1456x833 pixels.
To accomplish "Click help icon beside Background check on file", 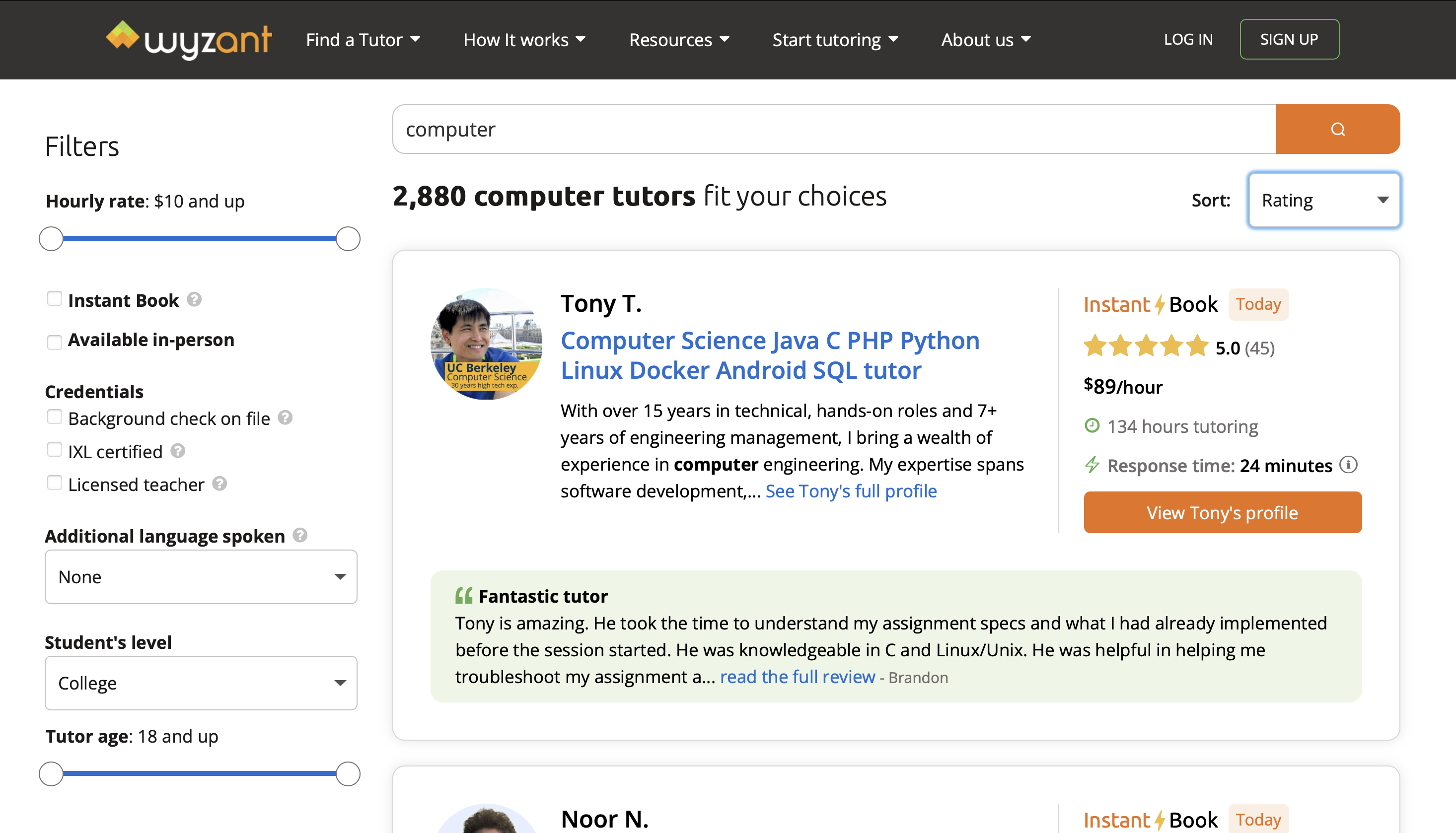I will (x=285, y=417).
